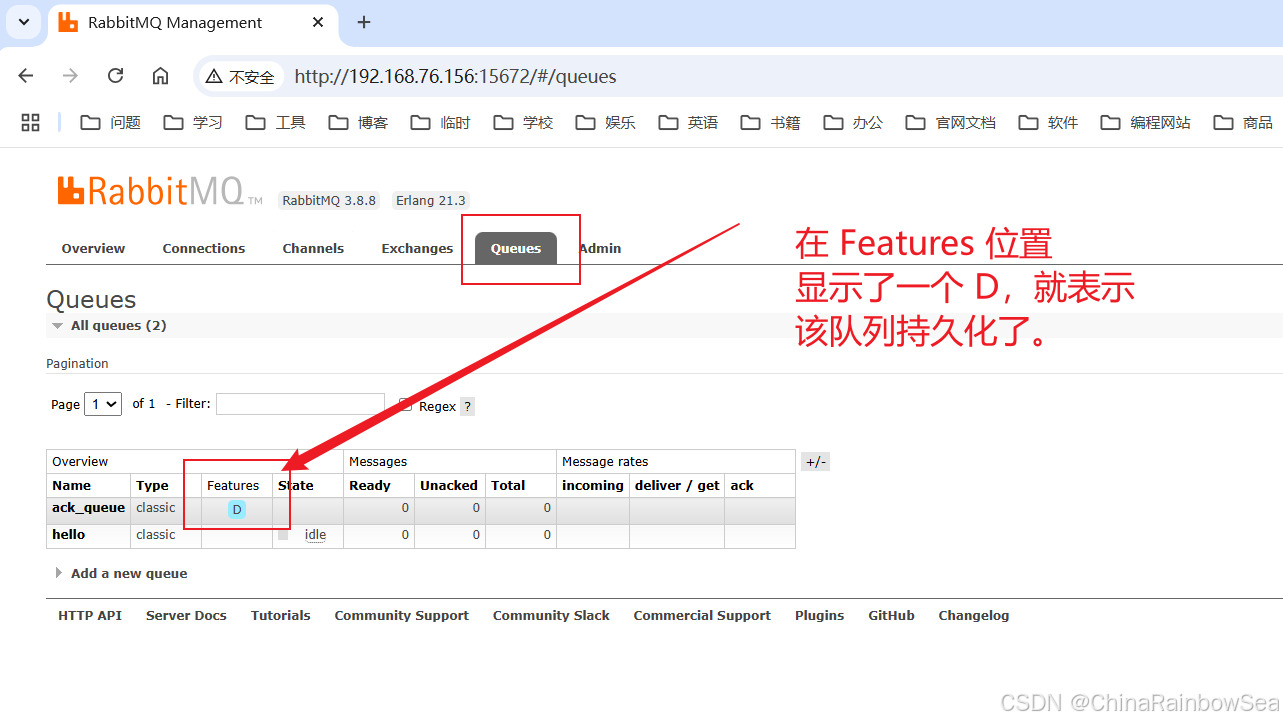Open the 编程网站 bookmark folder
1283x724 pixels.
1146,122
